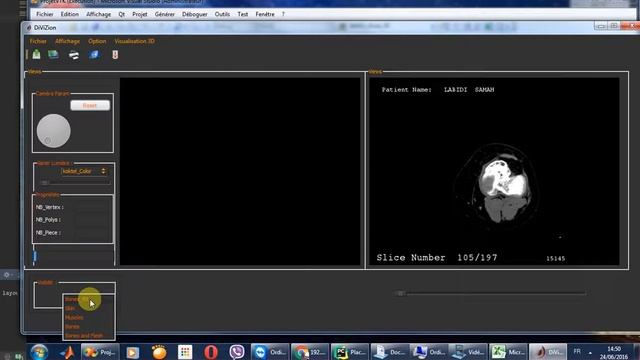Screen dimensions: 640x360
Task: Click the NB_Piece value field
Action: pyautogui.click(x=92, y=233)
